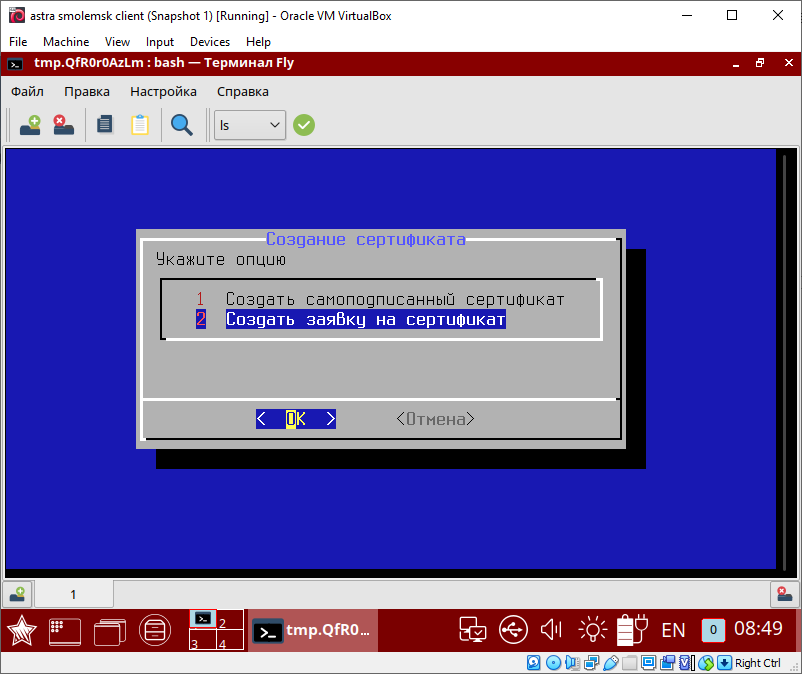Click VirtualBox Right Ctrl host key indicator

point(758,663)
